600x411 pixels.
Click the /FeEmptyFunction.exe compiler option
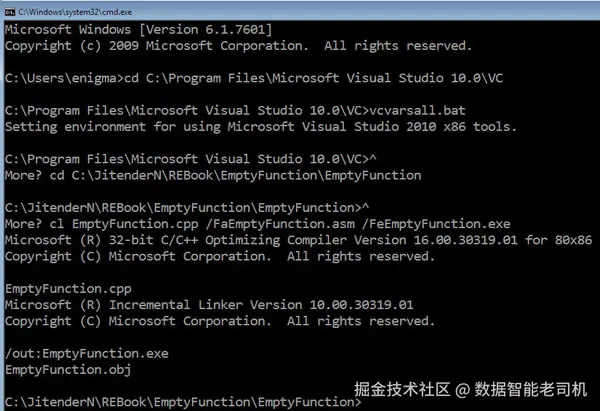click(436, 224)
